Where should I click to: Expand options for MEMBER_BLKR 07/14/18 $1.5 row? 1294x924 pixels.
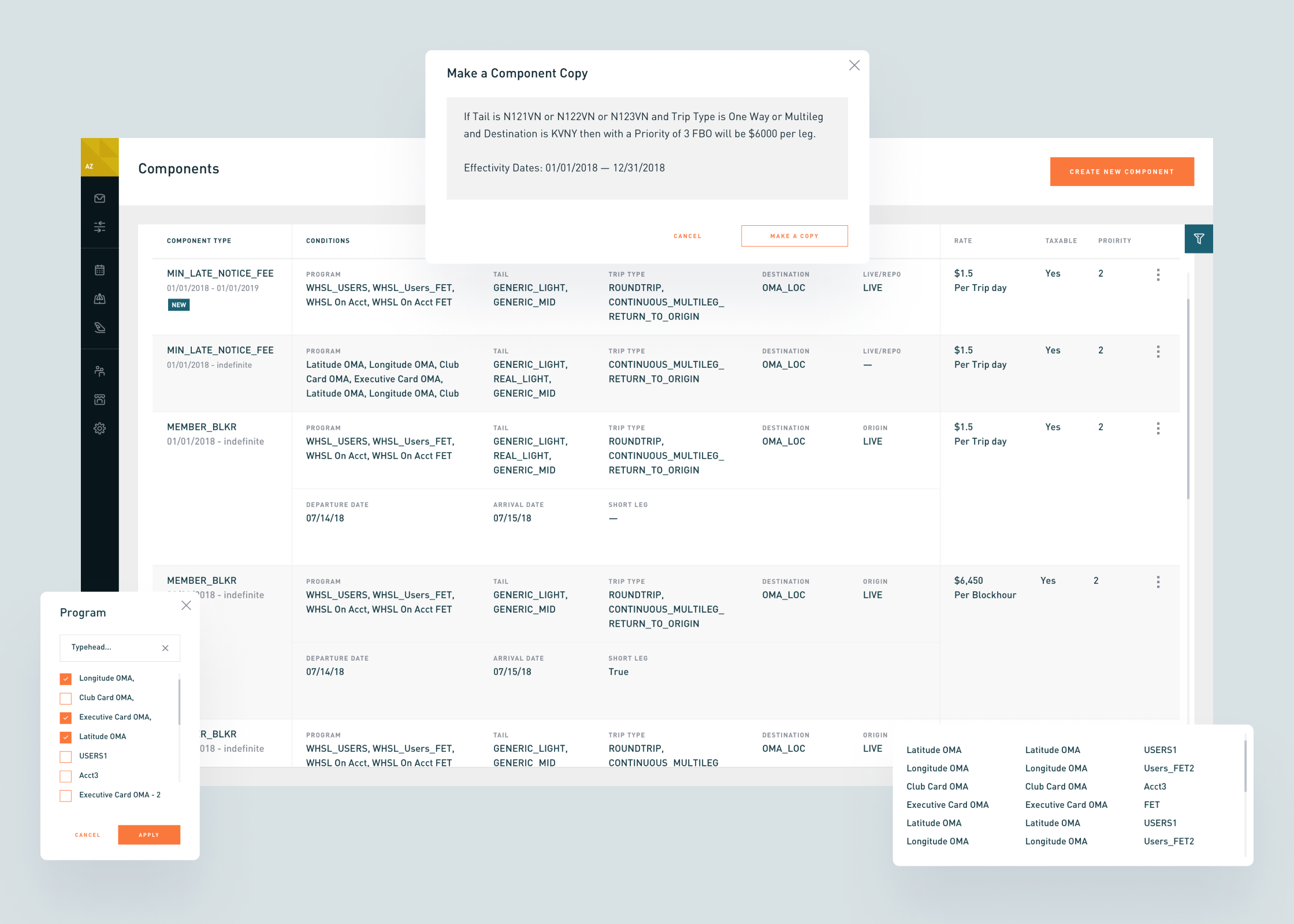click(x=1158, y=428)
